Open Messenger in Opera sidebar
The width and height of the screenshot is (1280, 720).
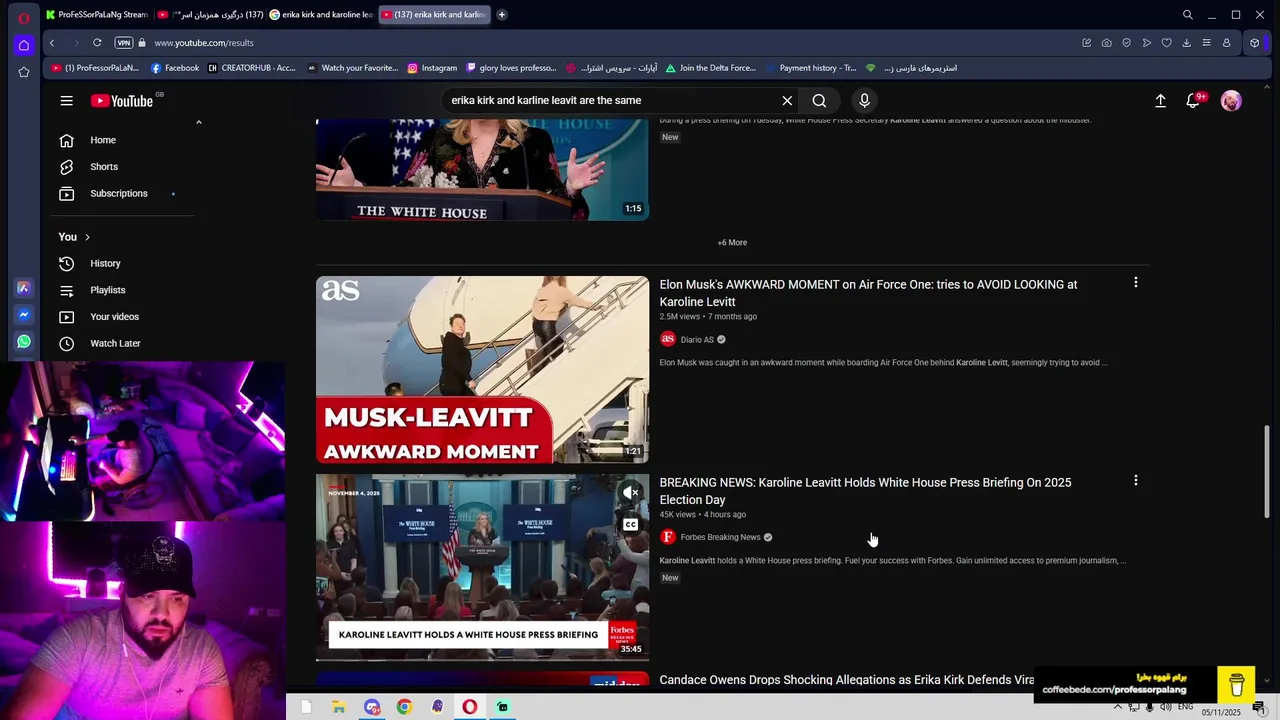coord(24,314)
